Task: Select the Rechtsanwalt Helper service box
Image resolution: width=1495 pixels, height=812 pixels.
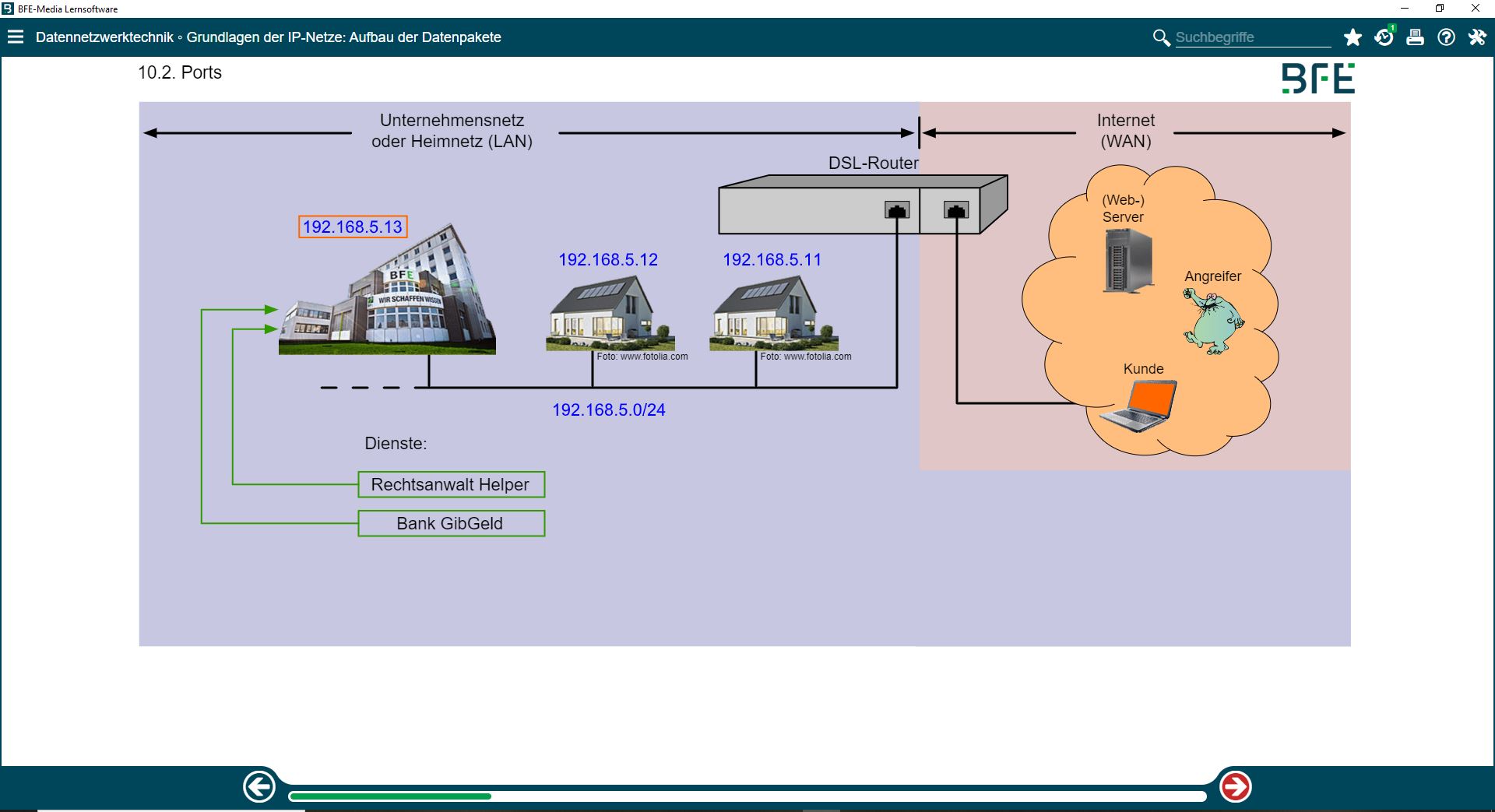Action: pyautogui.click(x=451, y=484)
